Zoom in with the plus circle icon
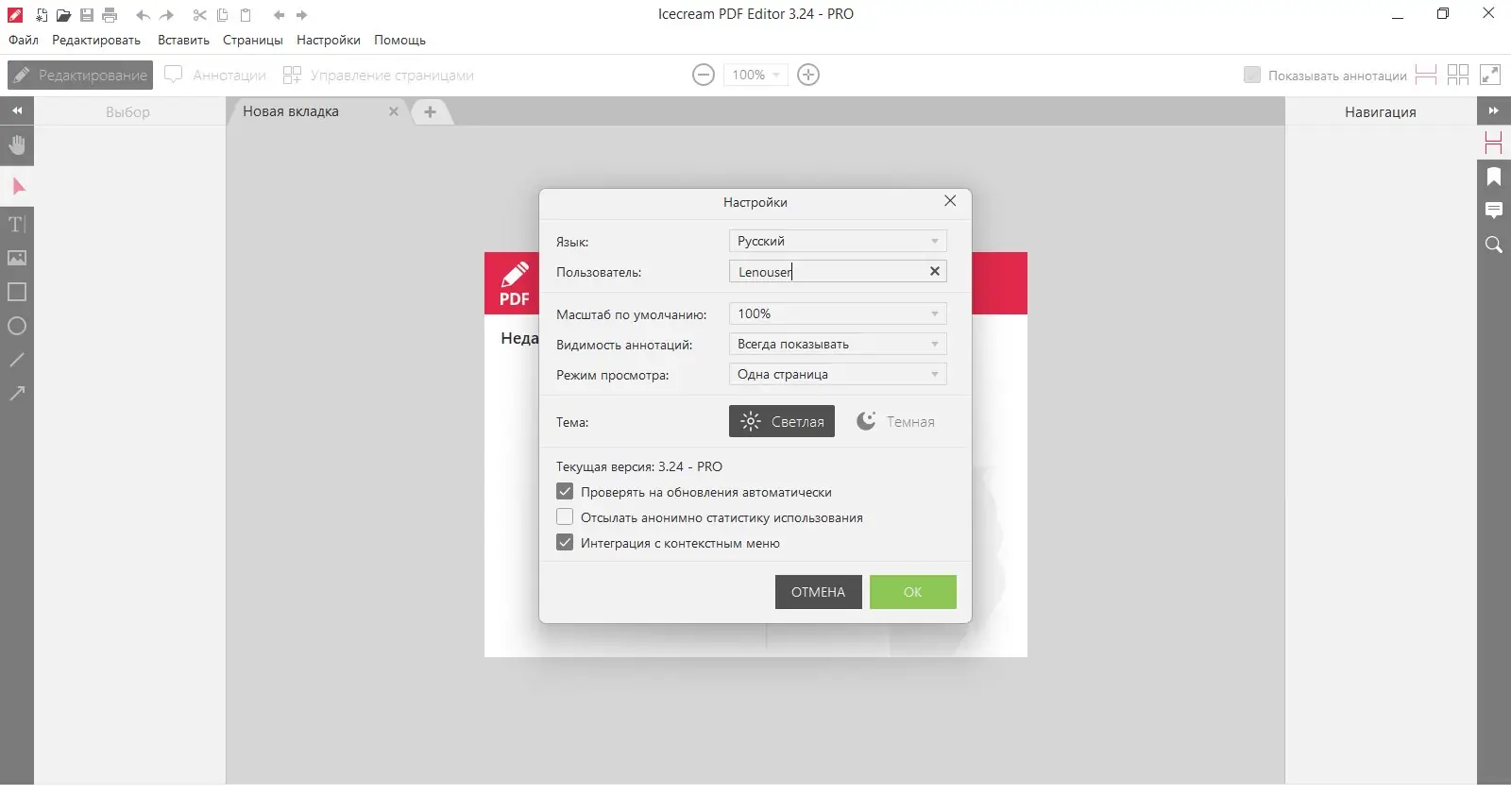The width and height of the screenshot is (1511, 812). (x=808, y=75)
